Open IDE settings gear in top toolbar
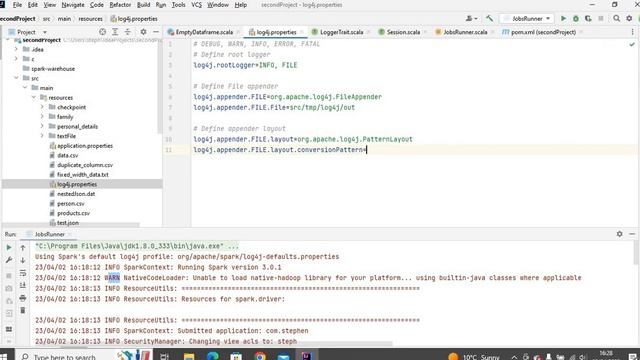This screenshot has width=640, height=360. click(629, 18)
